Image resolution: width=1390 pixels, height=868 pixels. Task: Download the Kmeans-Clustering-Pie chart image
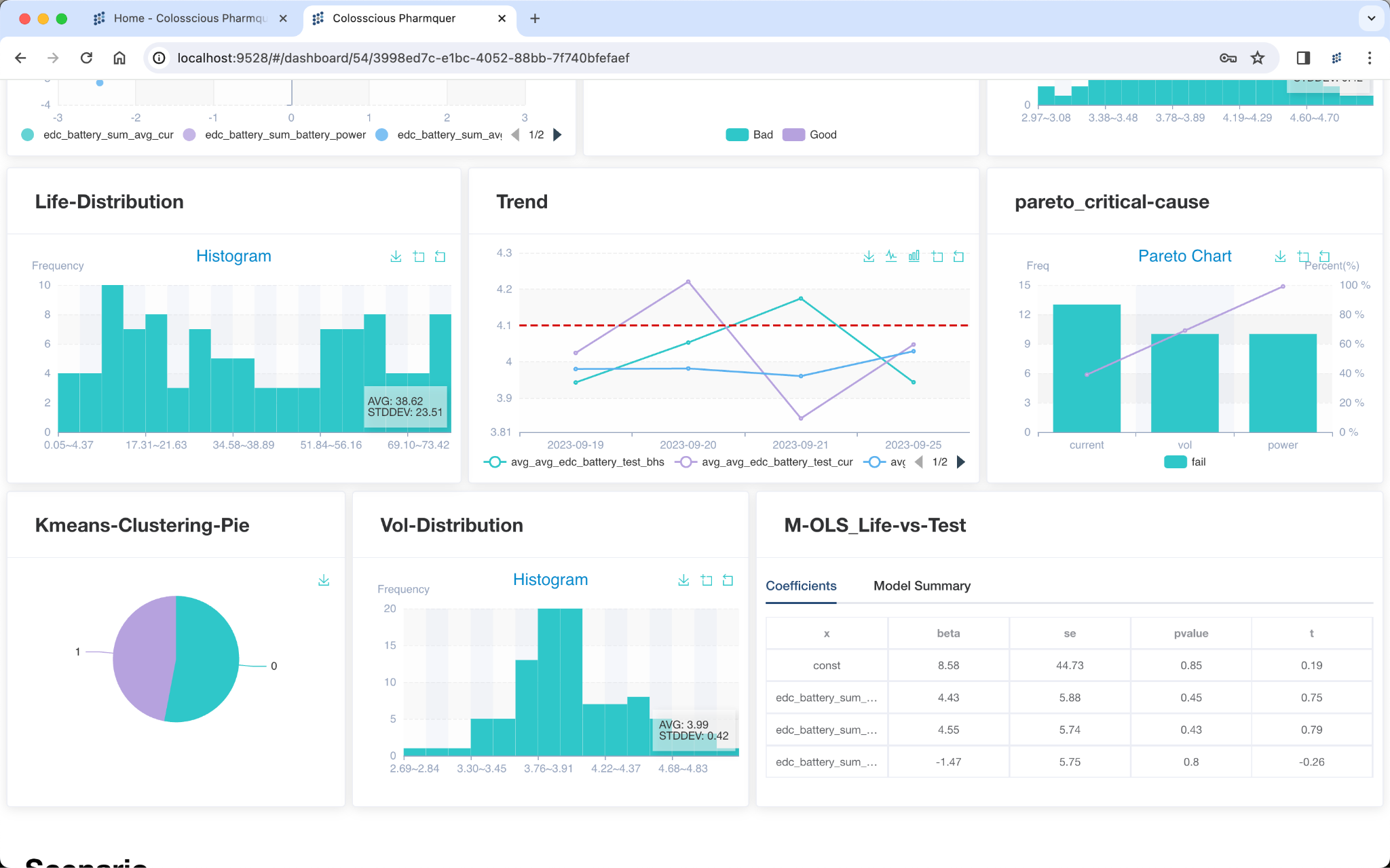(324, 580)
